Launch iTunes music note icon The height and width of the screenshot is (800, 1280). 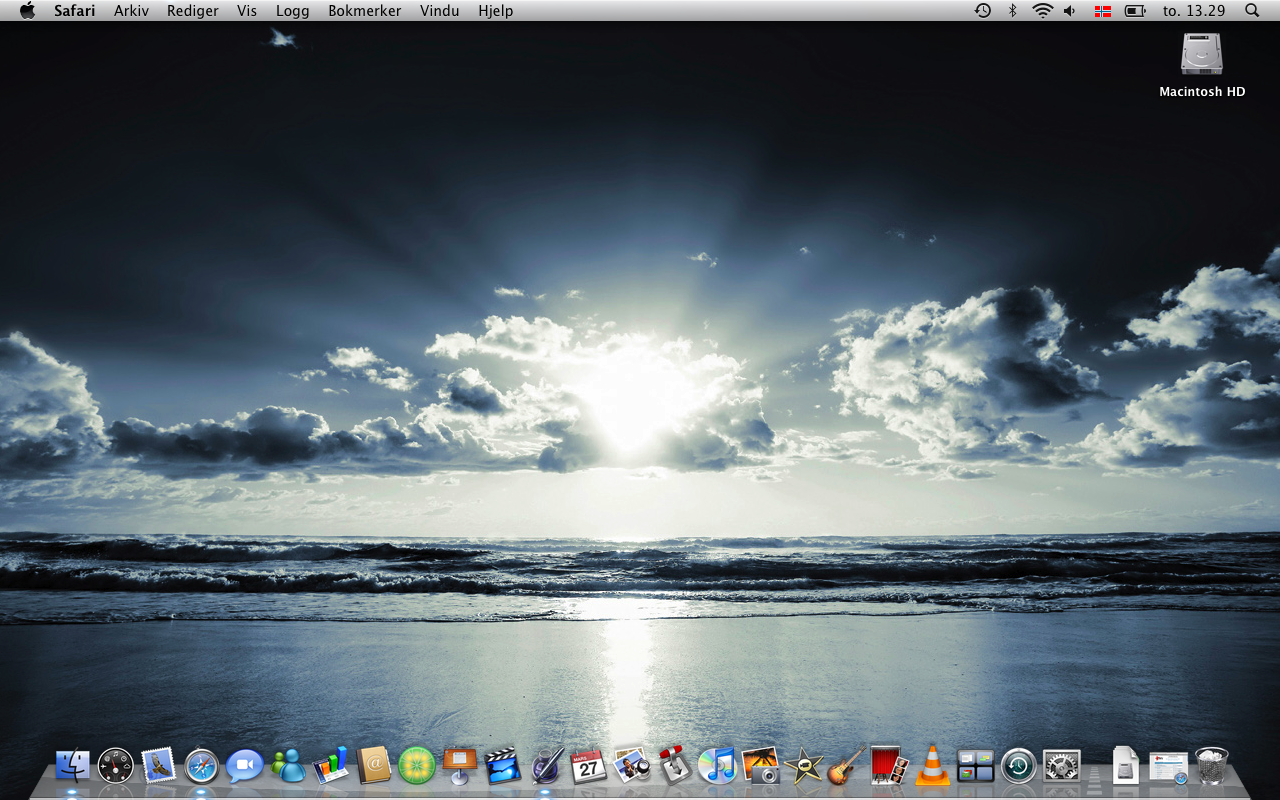[717, 766]
